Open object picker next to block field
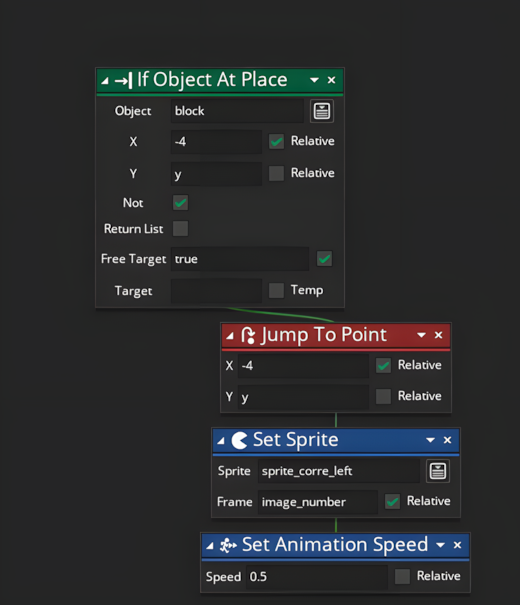 [322, 111]
